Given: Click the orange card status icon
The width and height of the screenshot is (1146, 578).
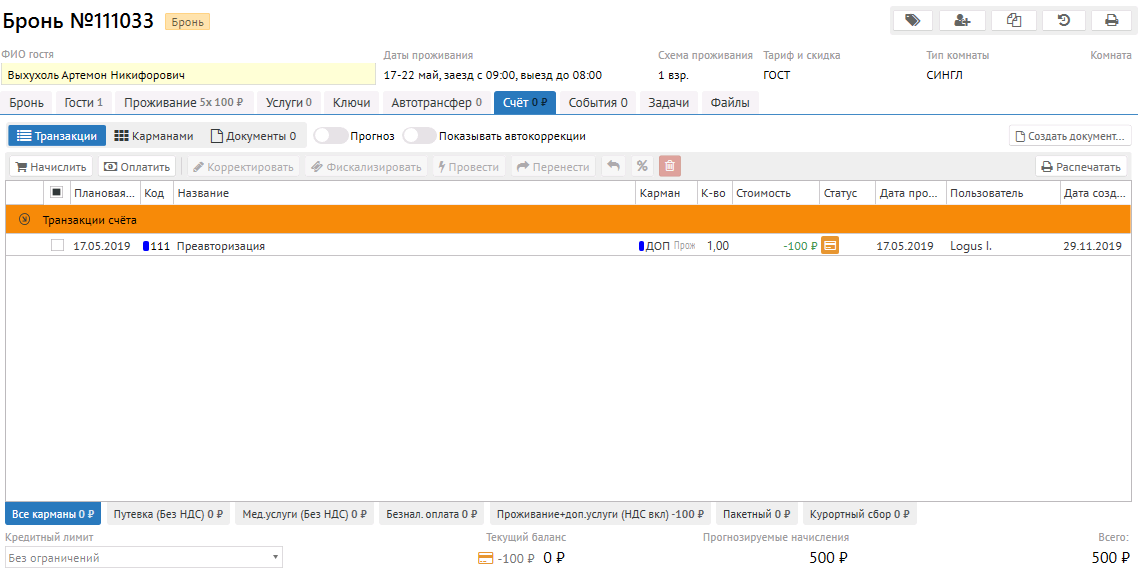Looking at the screenshot, I should 830,246.
